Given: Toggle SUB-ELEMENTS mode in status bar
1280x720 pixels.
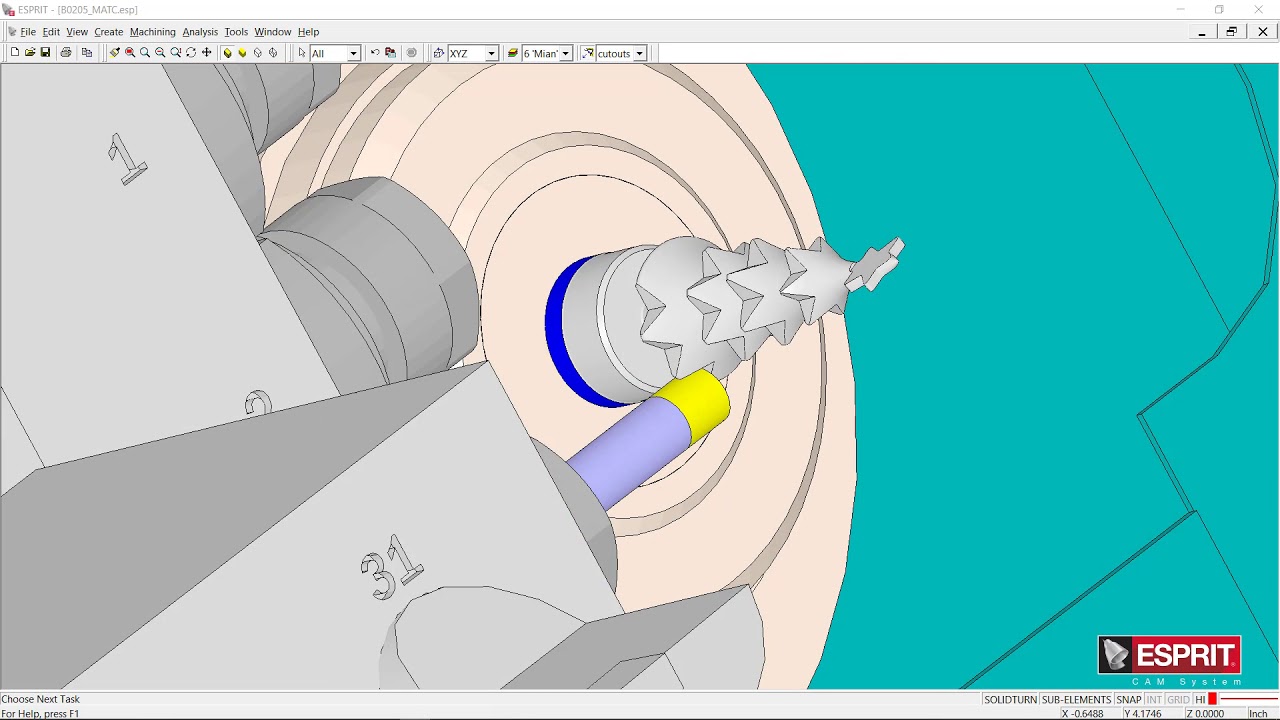Looking at the screenshot, I should 1076,699.
